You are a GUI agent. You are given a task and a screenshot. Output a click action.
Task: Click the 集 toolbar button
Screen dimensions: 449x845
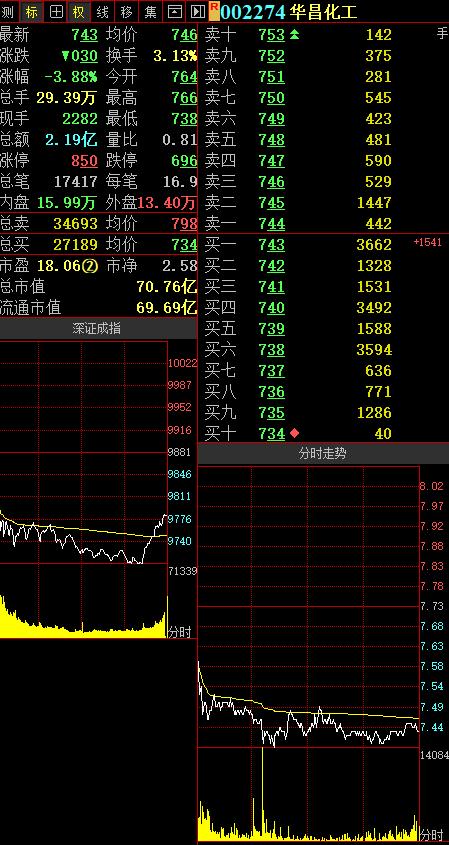click(150, 11)
